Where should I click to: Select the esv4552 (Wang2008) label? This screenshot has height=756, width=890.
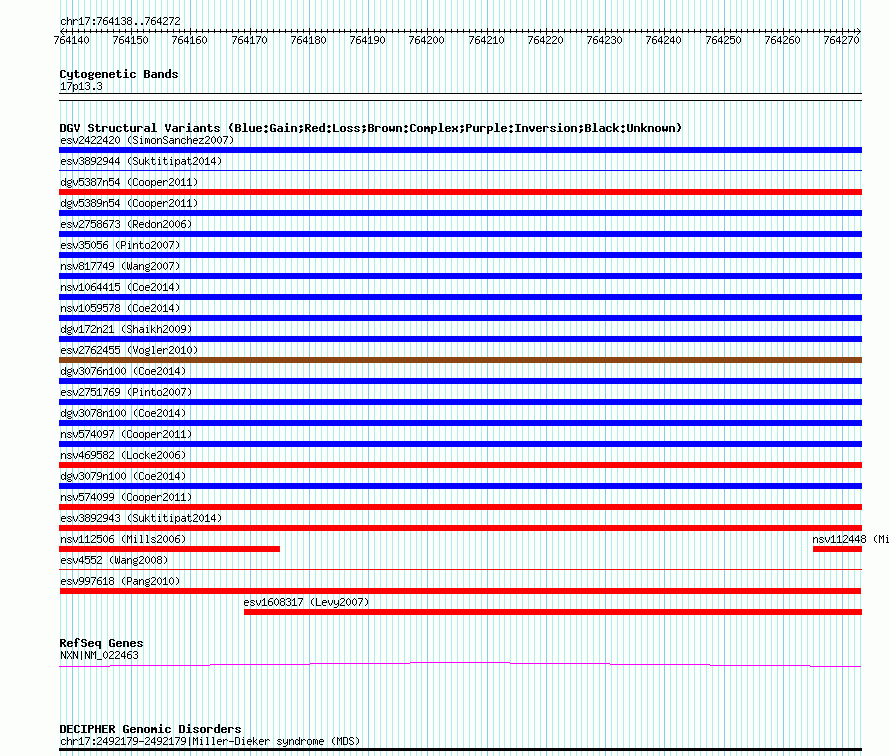[114, 560]
